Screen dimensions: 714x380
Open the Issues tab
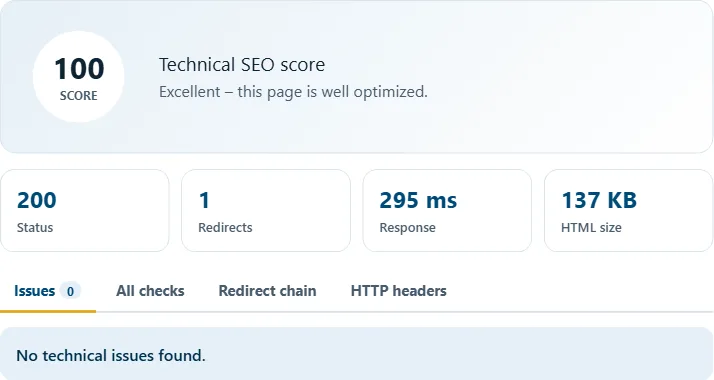click(48, 291)
